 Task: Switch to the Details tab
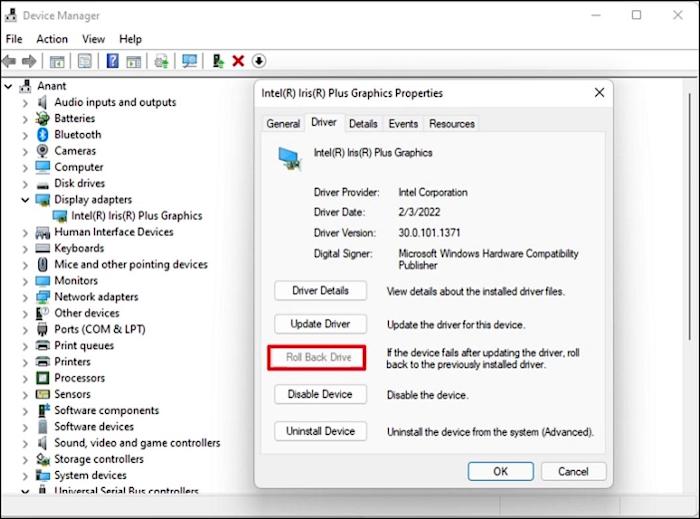(x=363, y=124)
